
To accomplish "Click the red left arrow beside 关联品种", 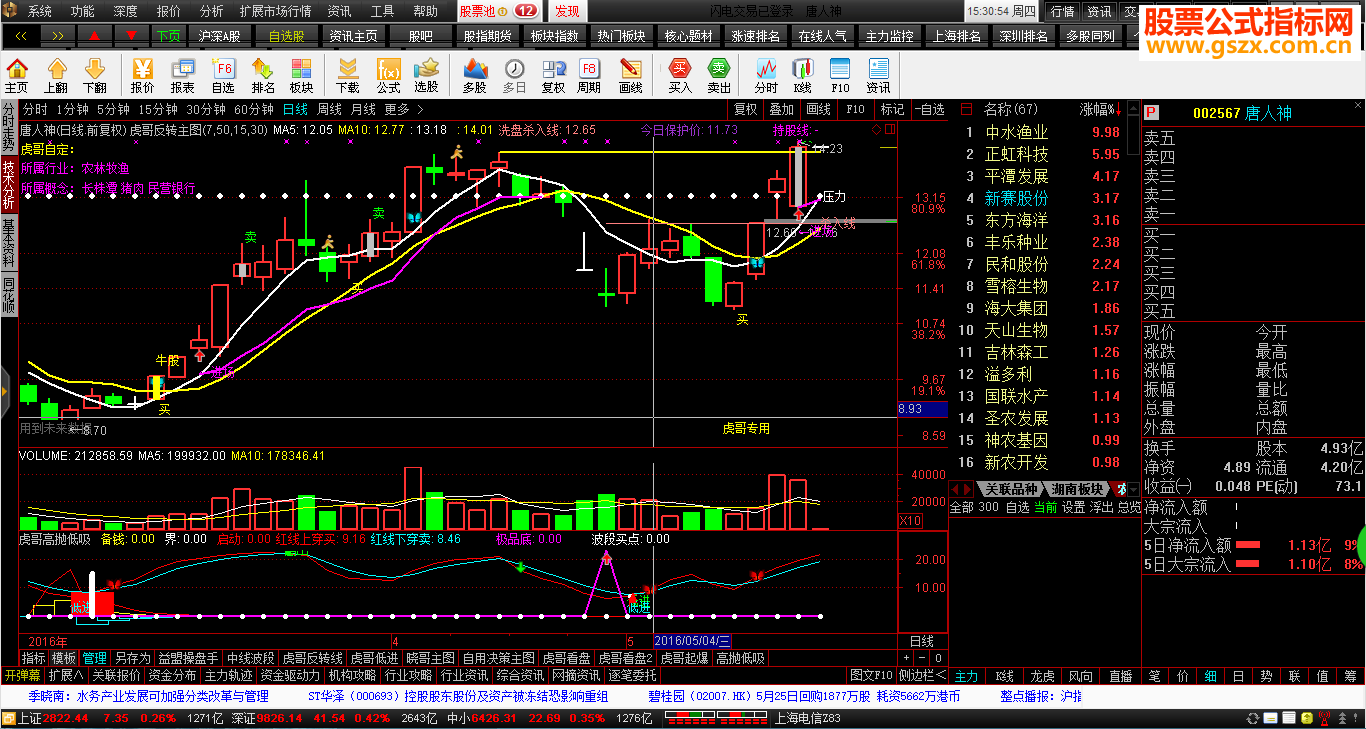I will (955, 489).
